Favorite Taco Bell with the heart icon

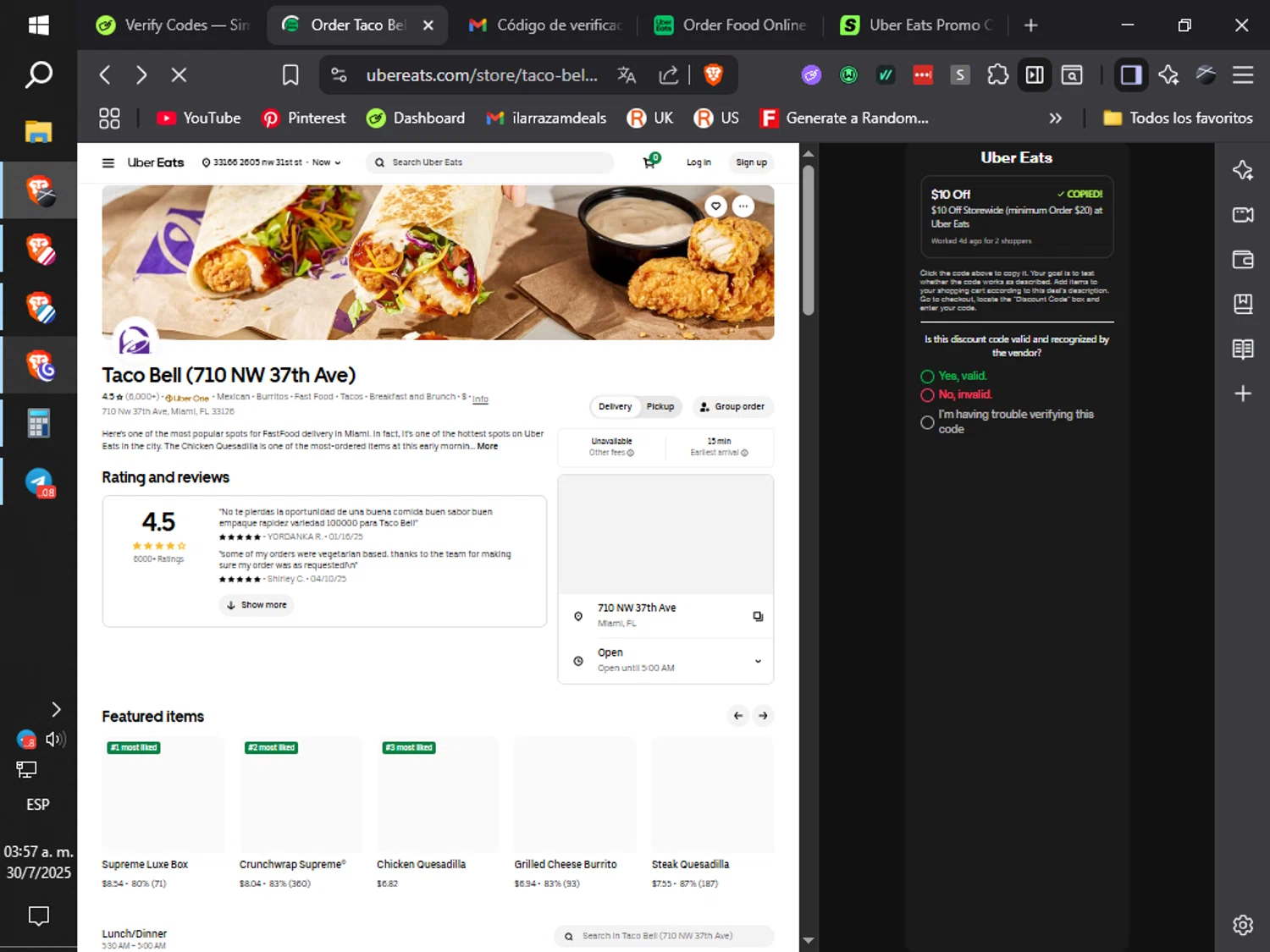pos(716,206)
